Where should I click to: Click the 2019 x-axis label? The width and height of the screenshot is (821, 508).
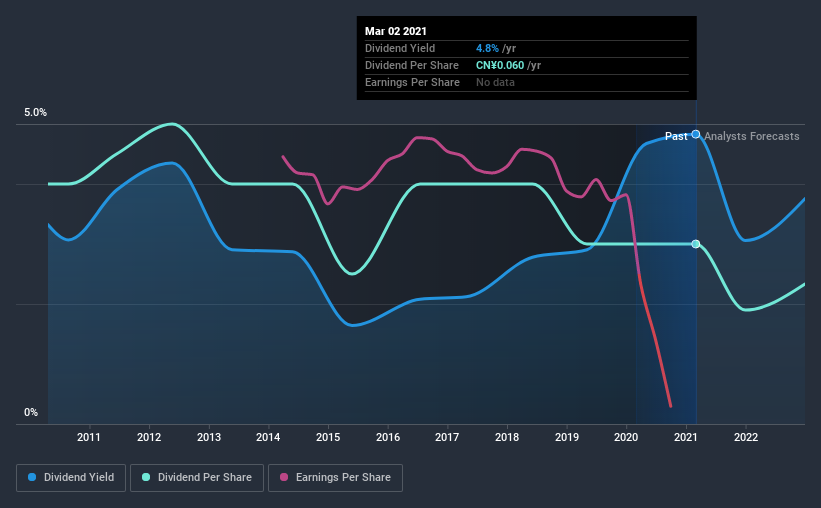[x=567, y=437]
